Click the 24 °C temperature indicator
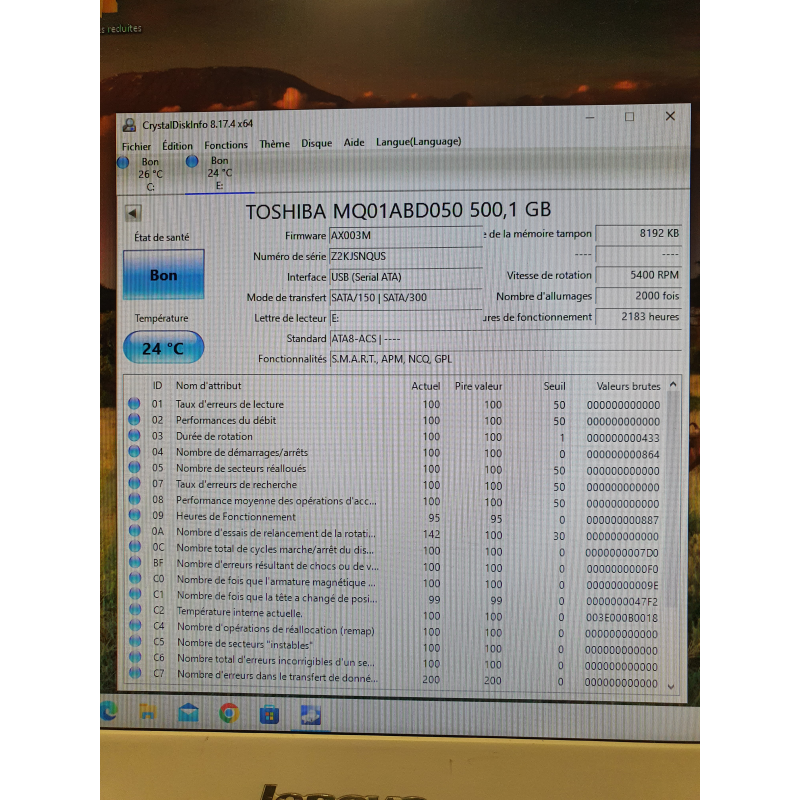This screenshot has height=800, width=800. pyautogui.click(x=161, y=347)
